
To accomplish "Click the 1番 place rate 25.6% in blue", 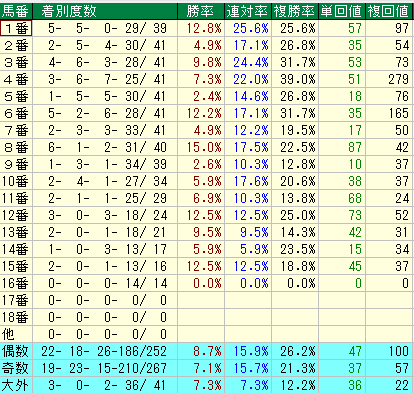I will pos(251,28).
